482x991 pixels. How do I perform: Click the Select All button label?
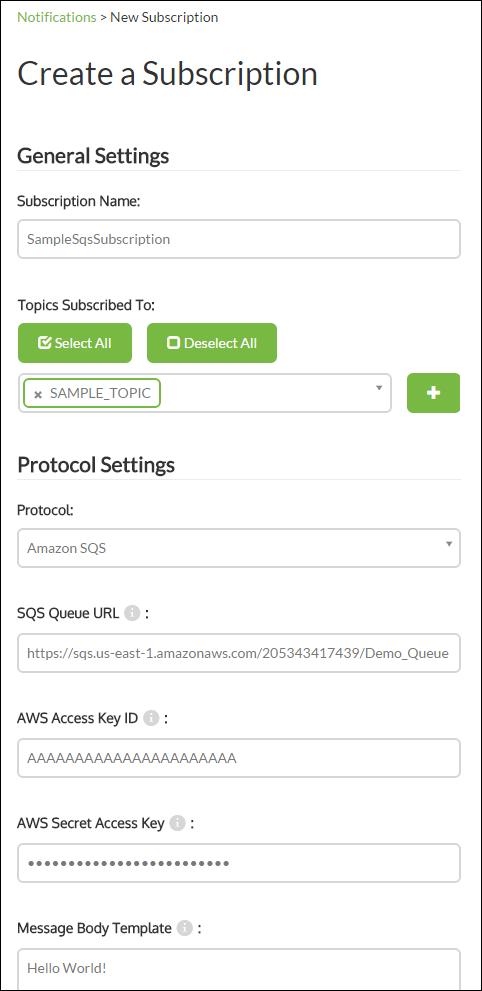[x=83, y=343]
